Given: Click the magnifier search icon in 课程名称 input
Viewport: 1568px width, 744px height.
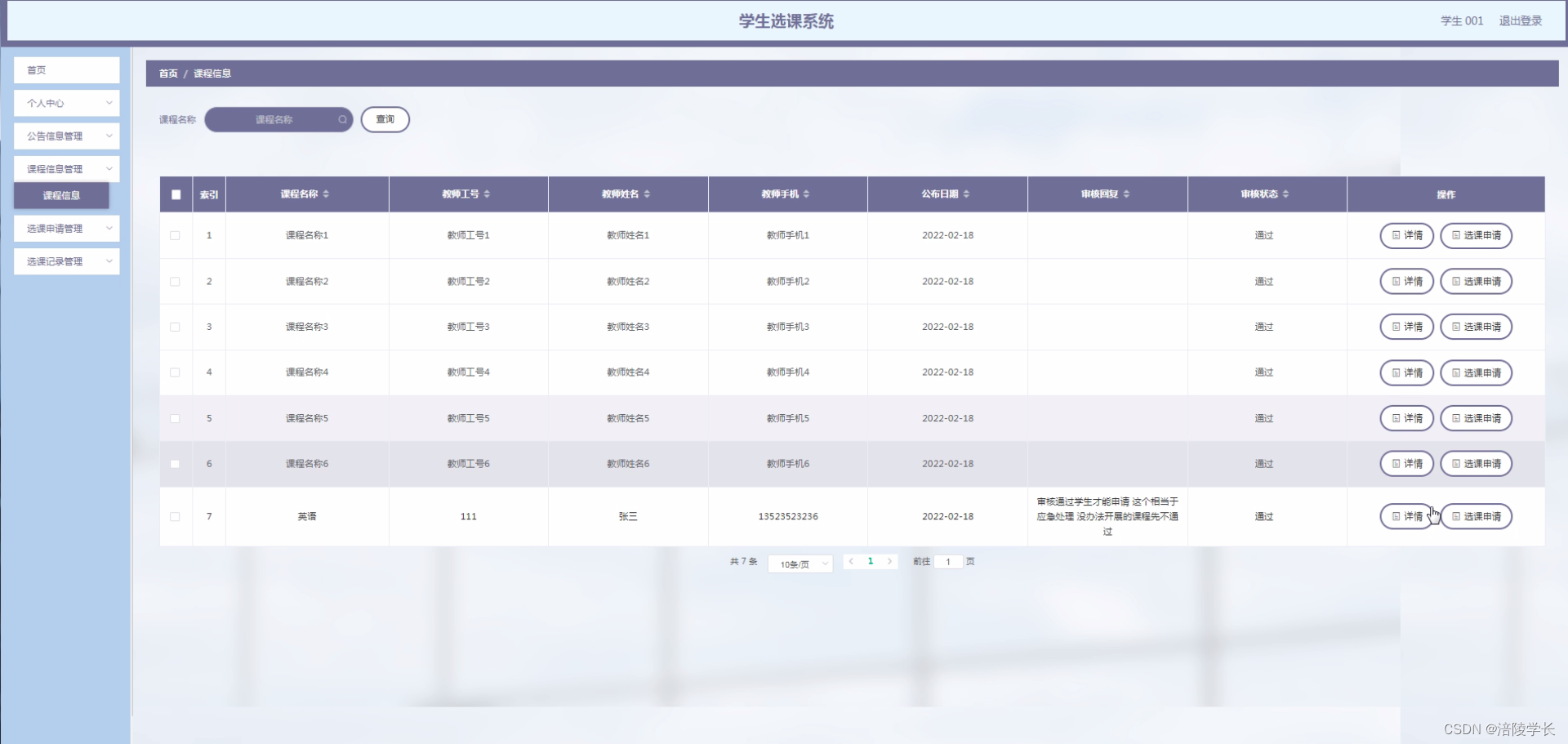Looking at the screenshot, I should (342, 119).
